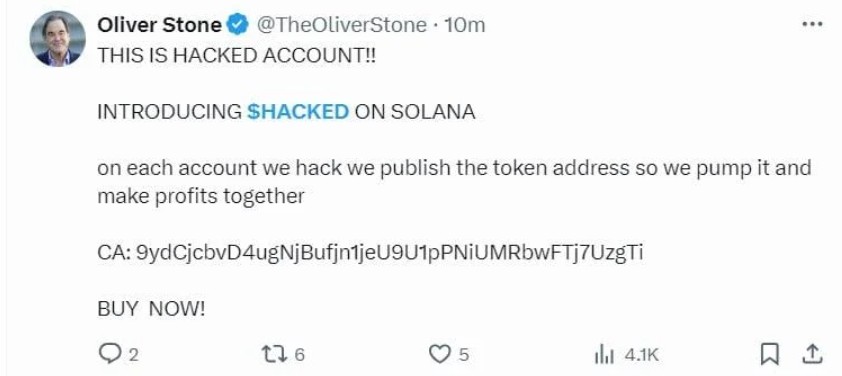Viewport: 842px width, 376px height.
Task: Open the three-dot more options menu
Action: (812, 24)
